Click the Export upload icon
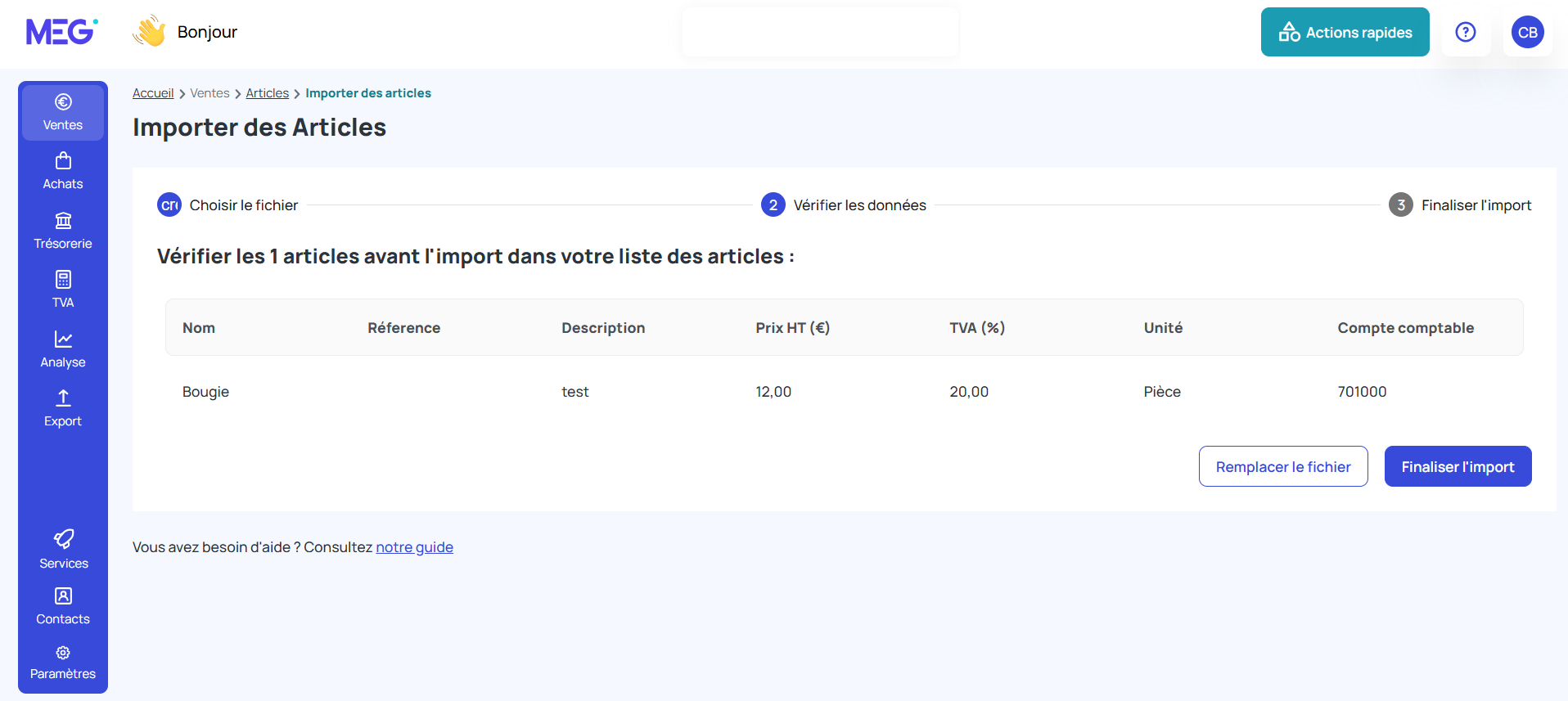 click(x=63, y=408)
